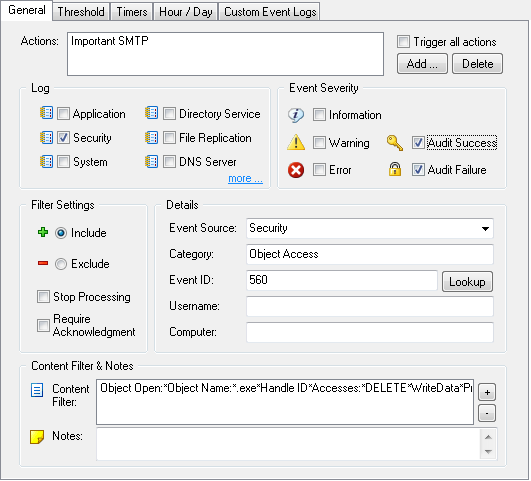Switch to the Threshold tab
Screen dimensions: 531x481
pyautogui.click(x=81, y=12)
